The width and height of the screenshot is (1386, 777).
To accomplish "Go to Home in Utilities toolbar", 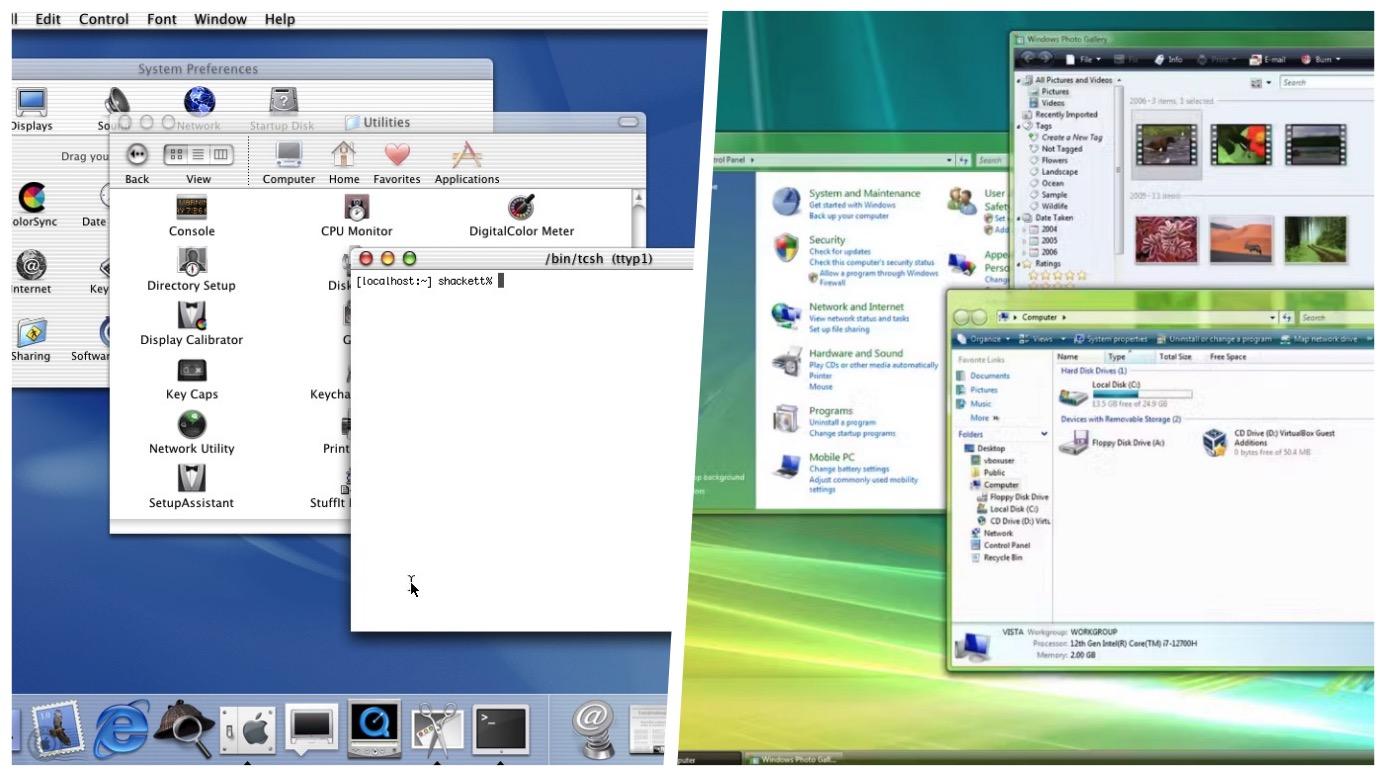I will click(x=343, y=162).
